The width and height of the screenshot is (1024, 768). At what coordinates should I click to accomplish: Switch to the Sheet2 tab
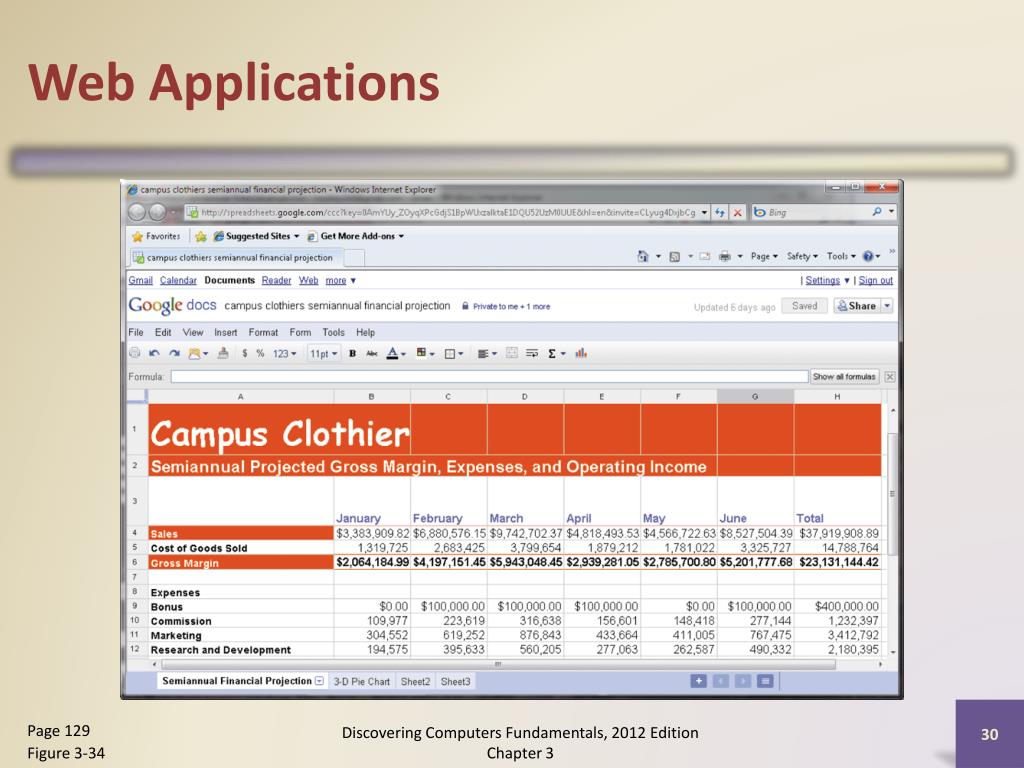(x=415, y=682)
